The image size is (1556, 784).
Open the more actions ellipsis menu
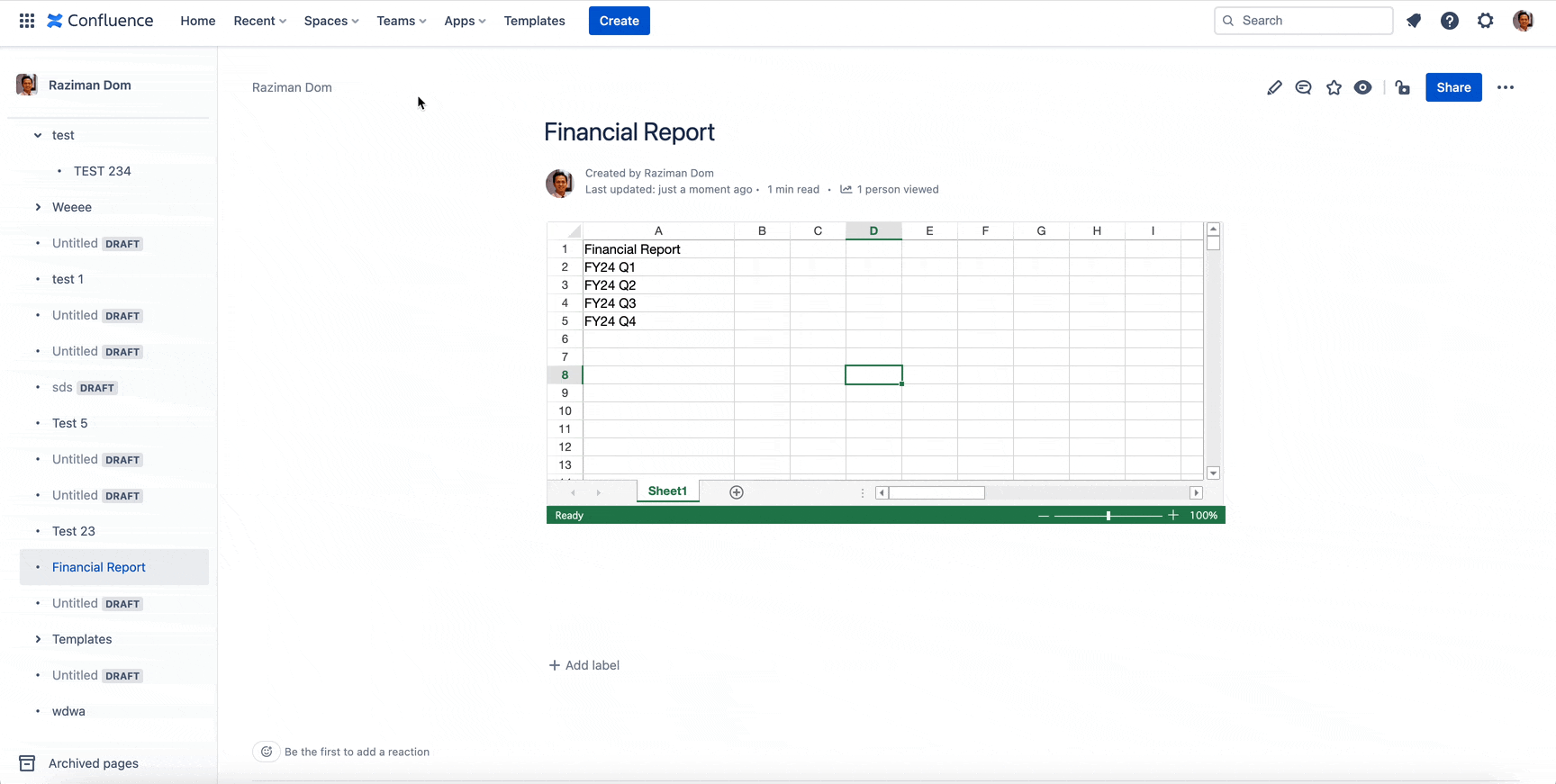[1505, 87]
